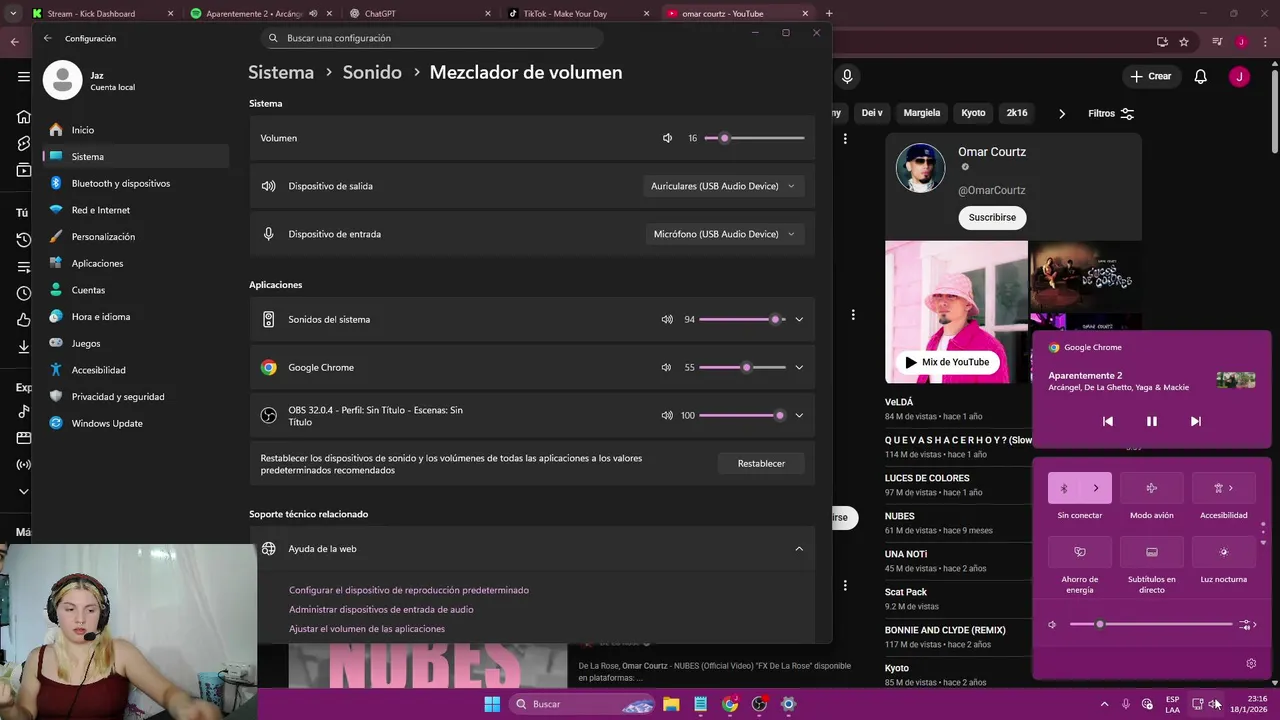1280x720 pixels.
Task: Select the Kyoto filter chip
Action: pos(973,113)
